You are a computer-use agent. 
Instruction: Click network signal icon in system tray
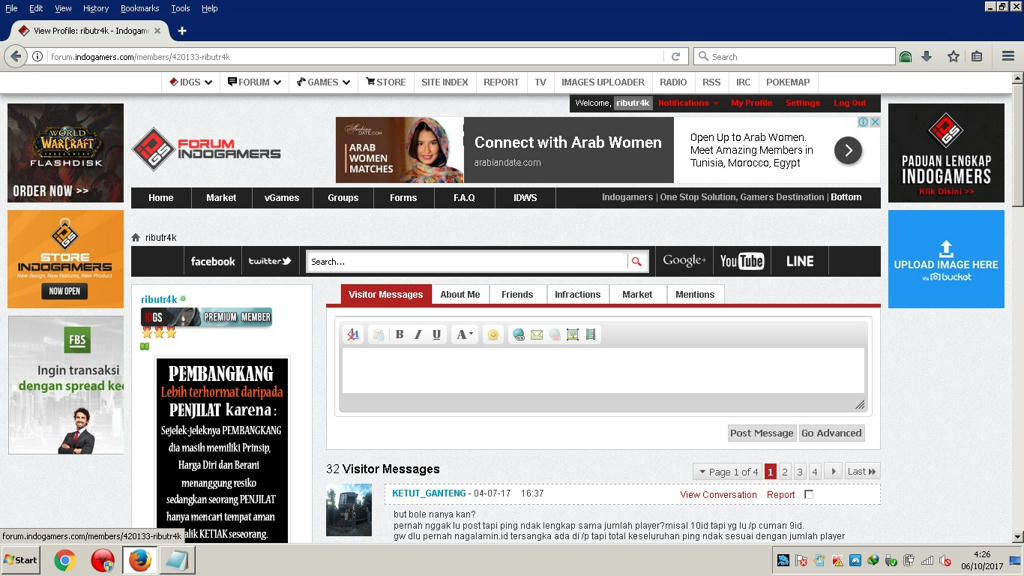[927, 560]
